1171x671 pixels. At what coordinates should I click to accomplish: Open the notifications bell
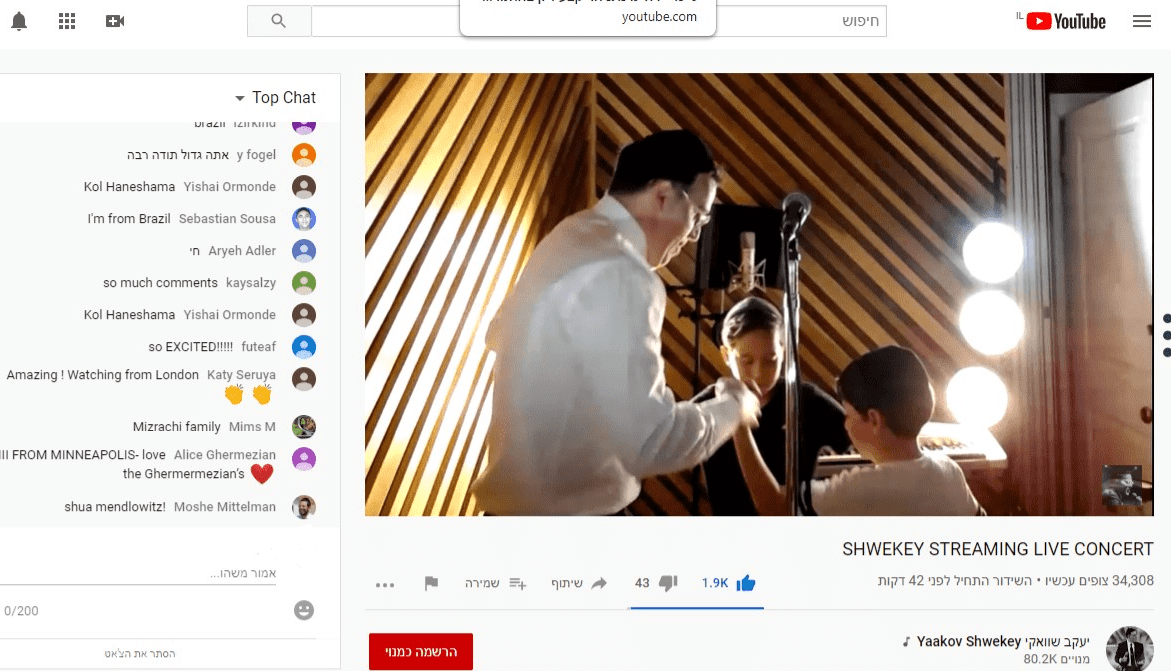(19, 21)
